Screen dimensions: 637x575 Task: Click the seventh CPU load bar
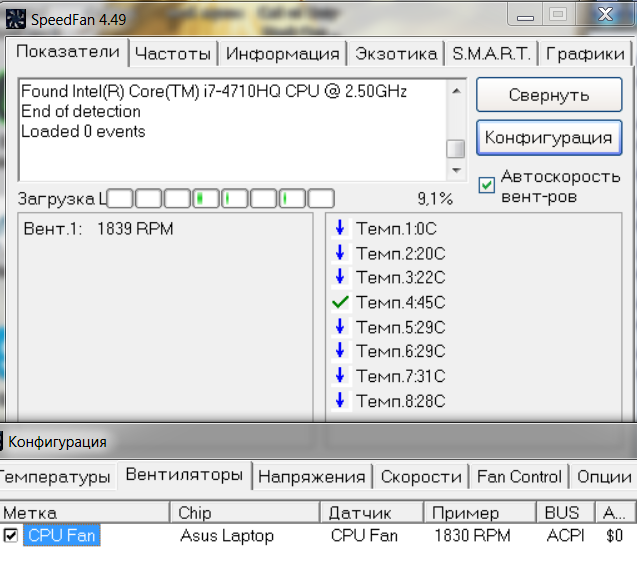coord(292,198)
